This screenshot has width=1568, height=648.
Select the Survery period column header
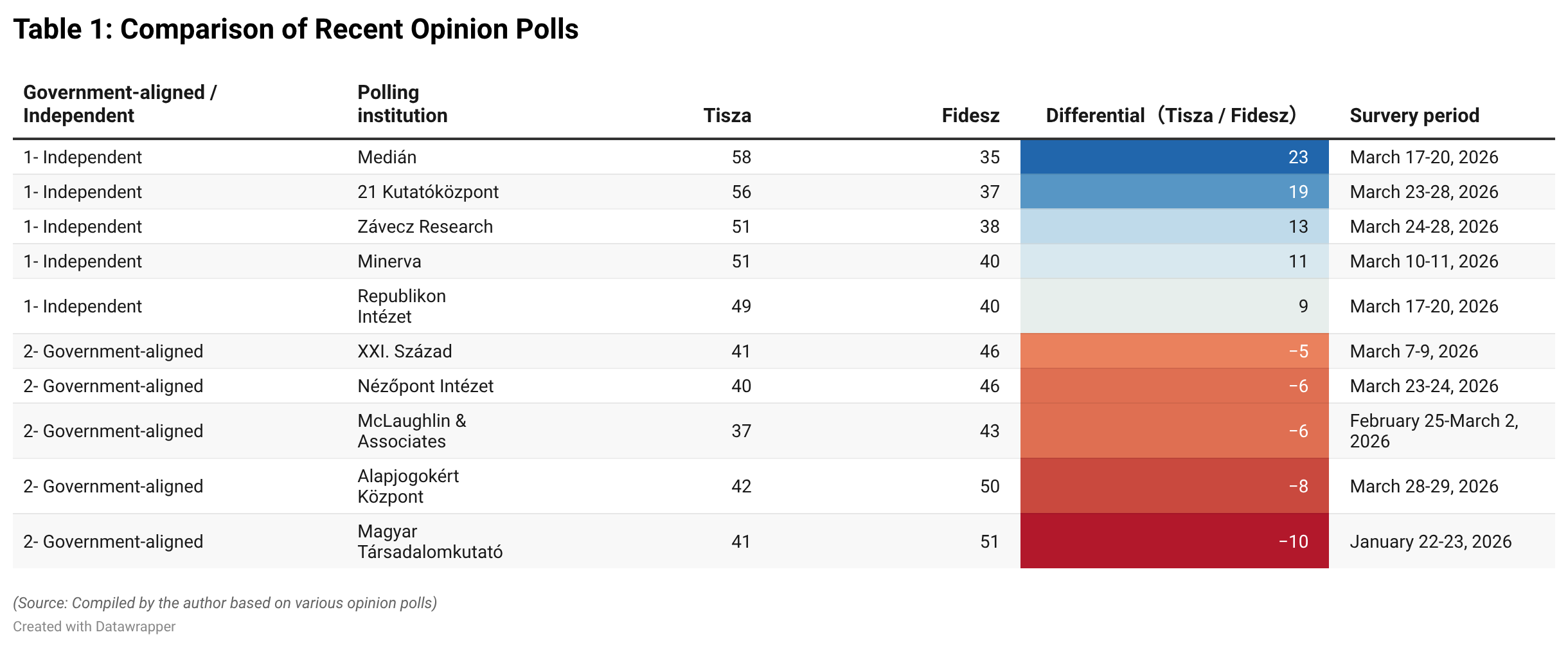coord(1414,116)
